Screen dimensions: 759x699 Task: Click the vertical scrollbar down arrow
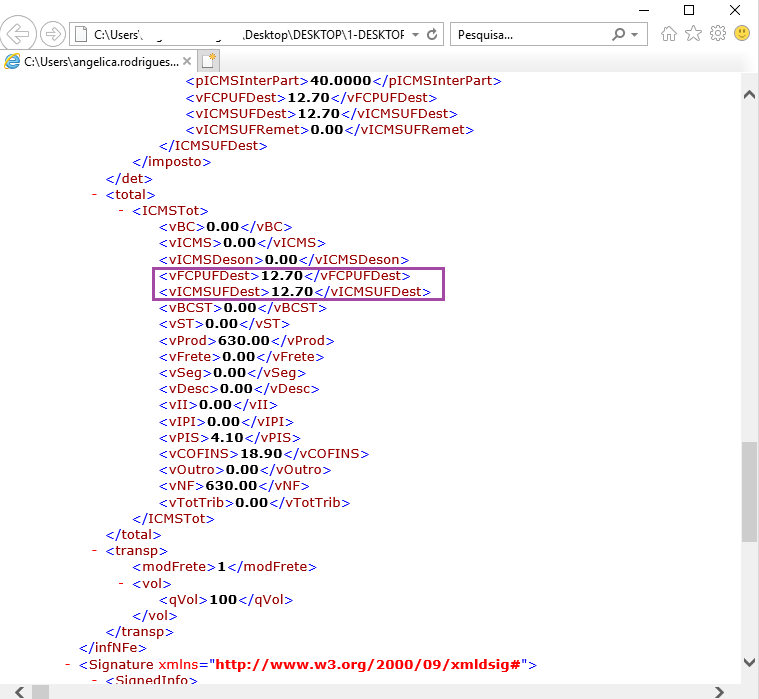pyautogui.click(x=749, y=662)
